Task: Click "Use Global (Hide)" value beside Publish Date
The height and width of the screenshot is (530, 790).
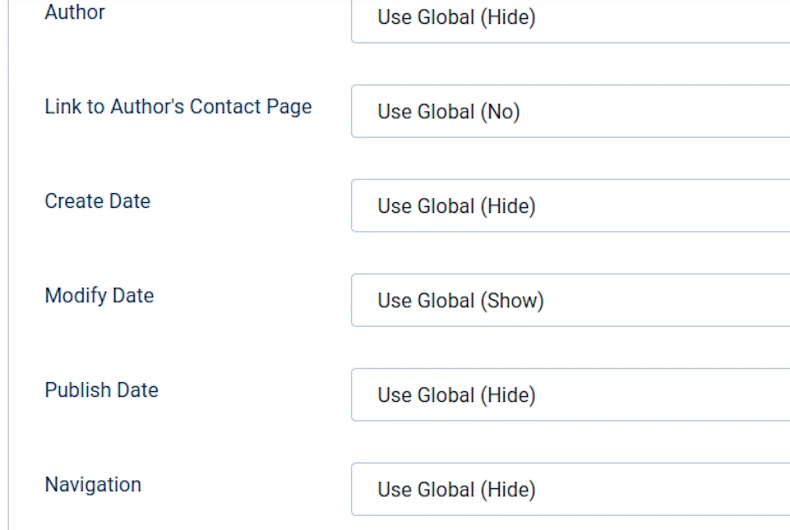Action: click(456, 395)
